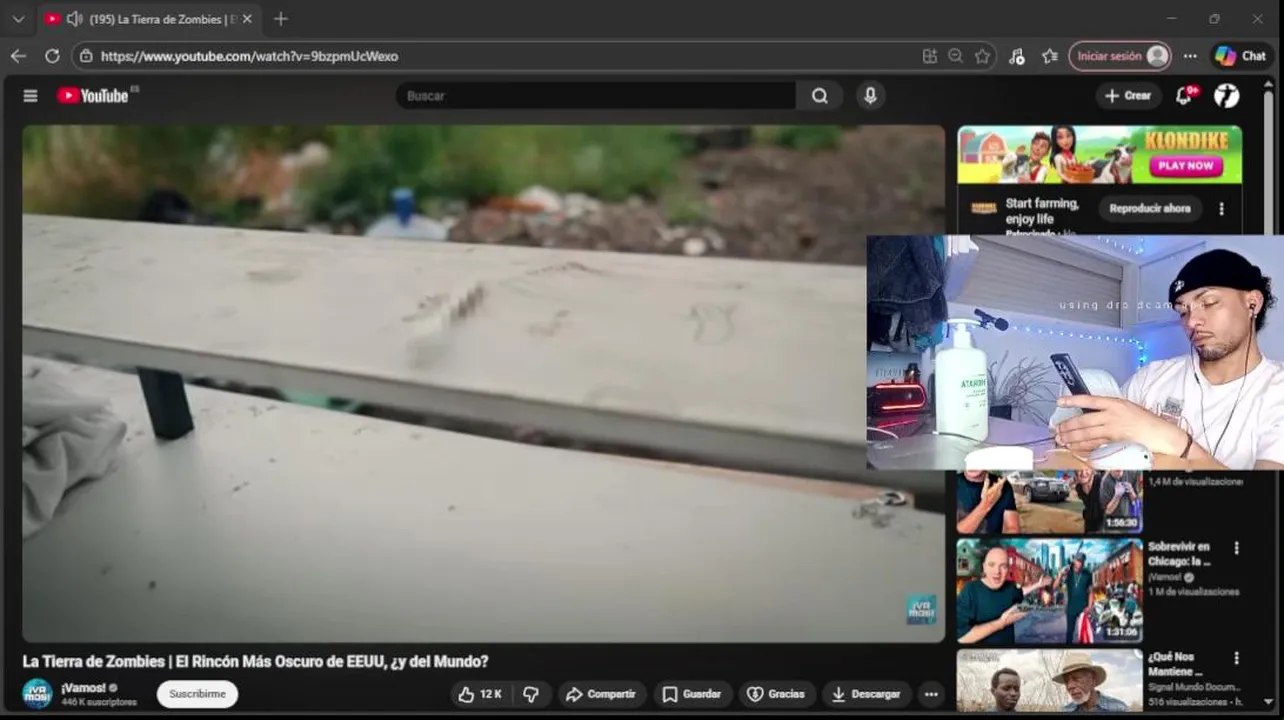The image size is (1284, 720).
Task: Open options for ¿Qué Nos Mantiene video
Action: (x=1236, y=659)
